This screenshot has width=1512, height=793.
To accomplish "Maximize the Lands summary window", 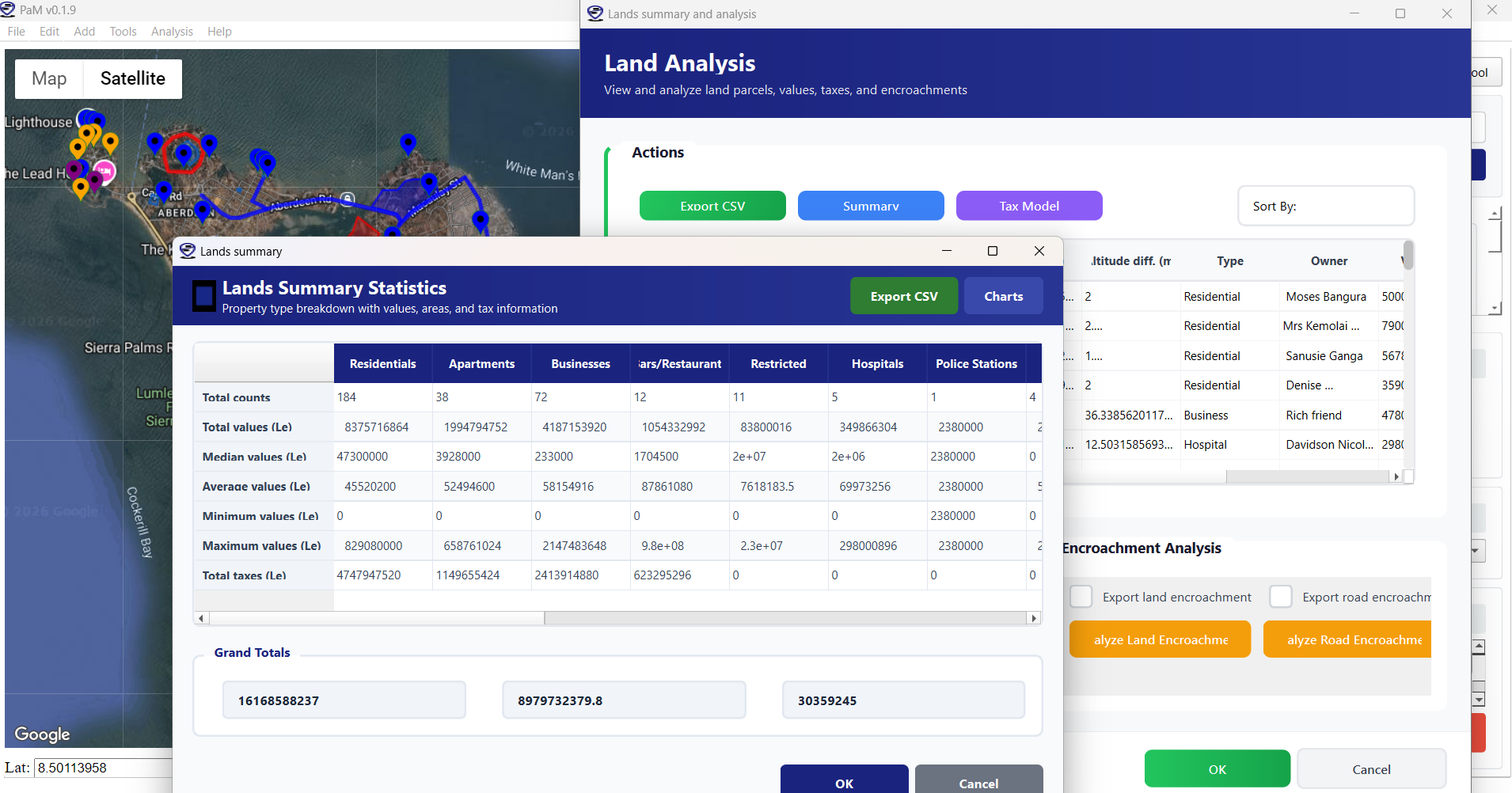I will (992, 251).
